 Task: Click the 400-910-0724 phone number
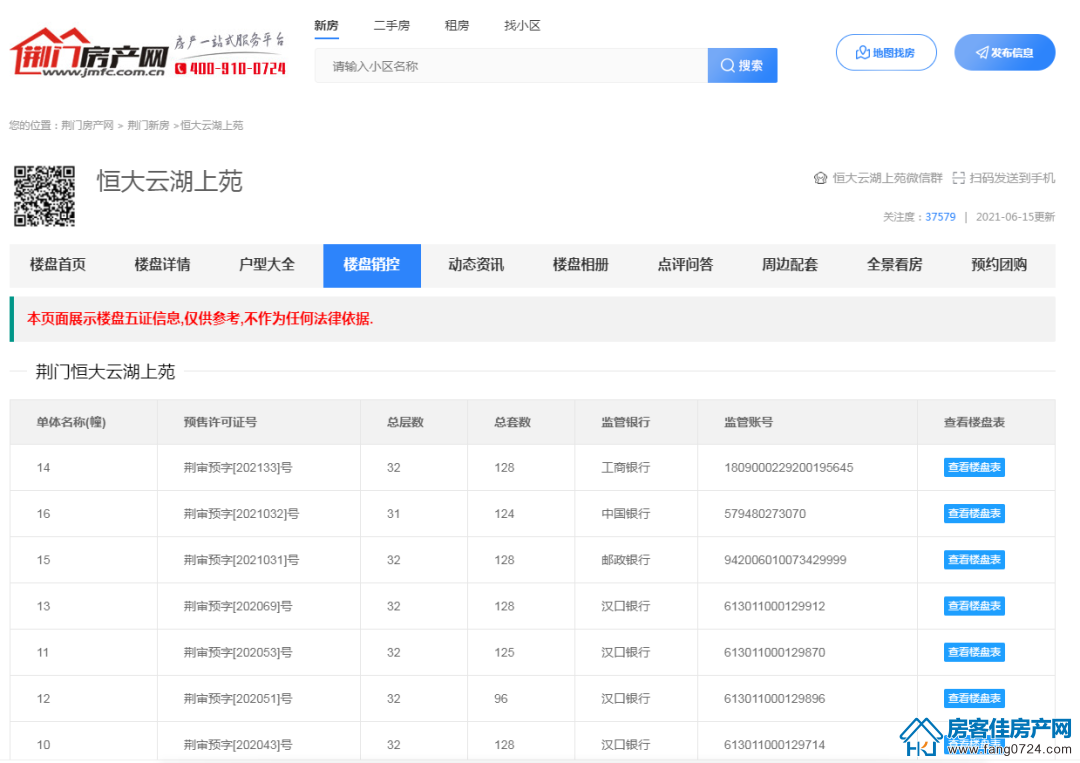pyautogui.click(x=230, y=68)
